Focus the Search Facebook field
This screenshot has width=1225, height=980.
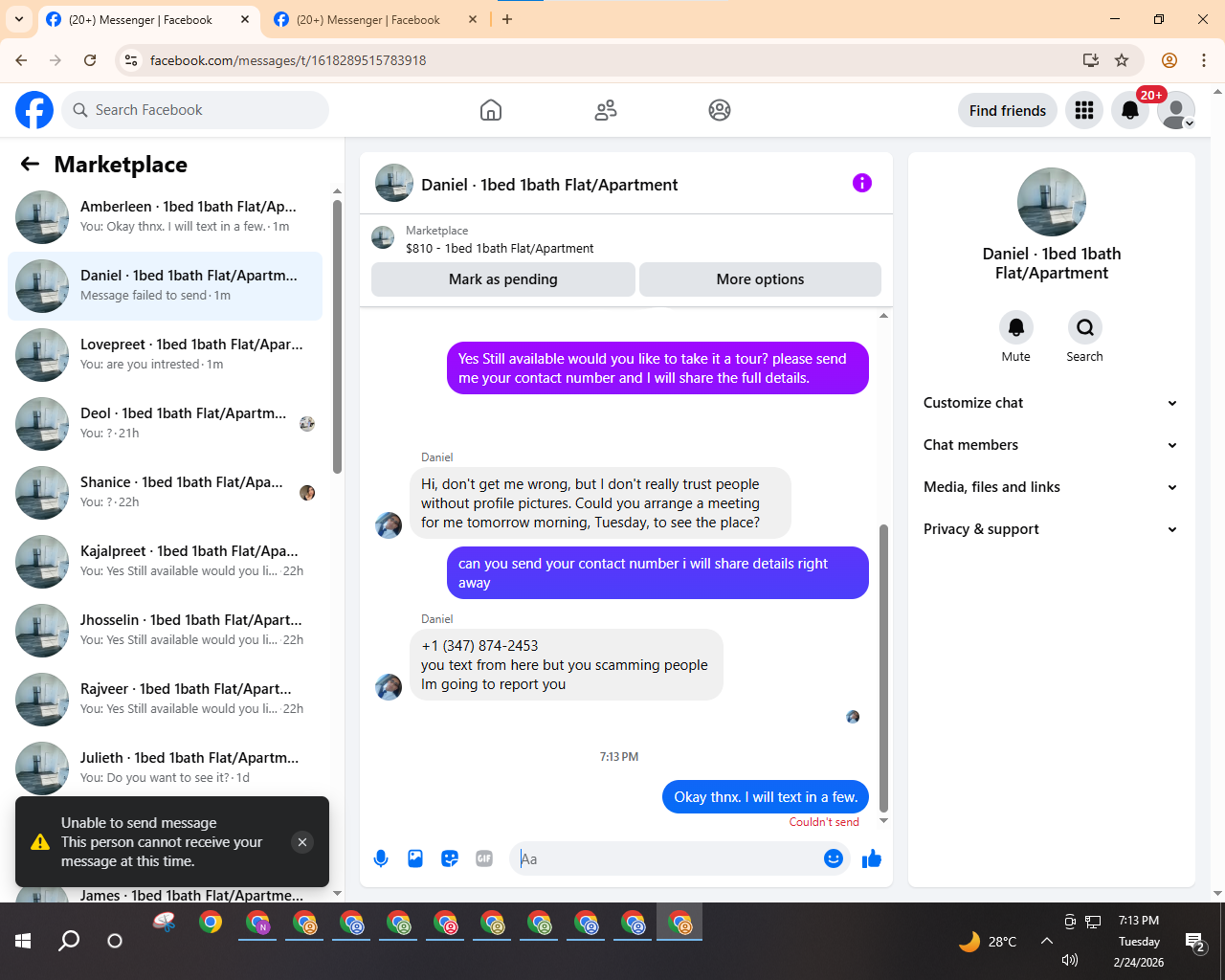point(195,110)
